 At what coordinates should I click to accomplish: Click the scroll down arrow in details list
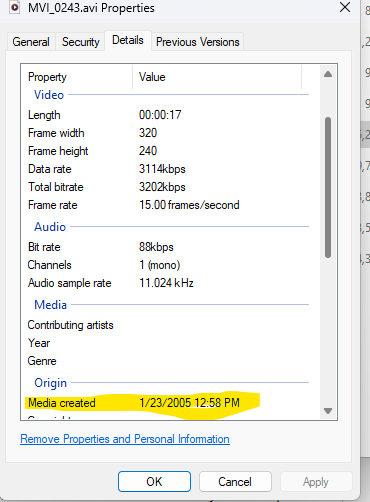pyautogui.click(x=328, y=411)
